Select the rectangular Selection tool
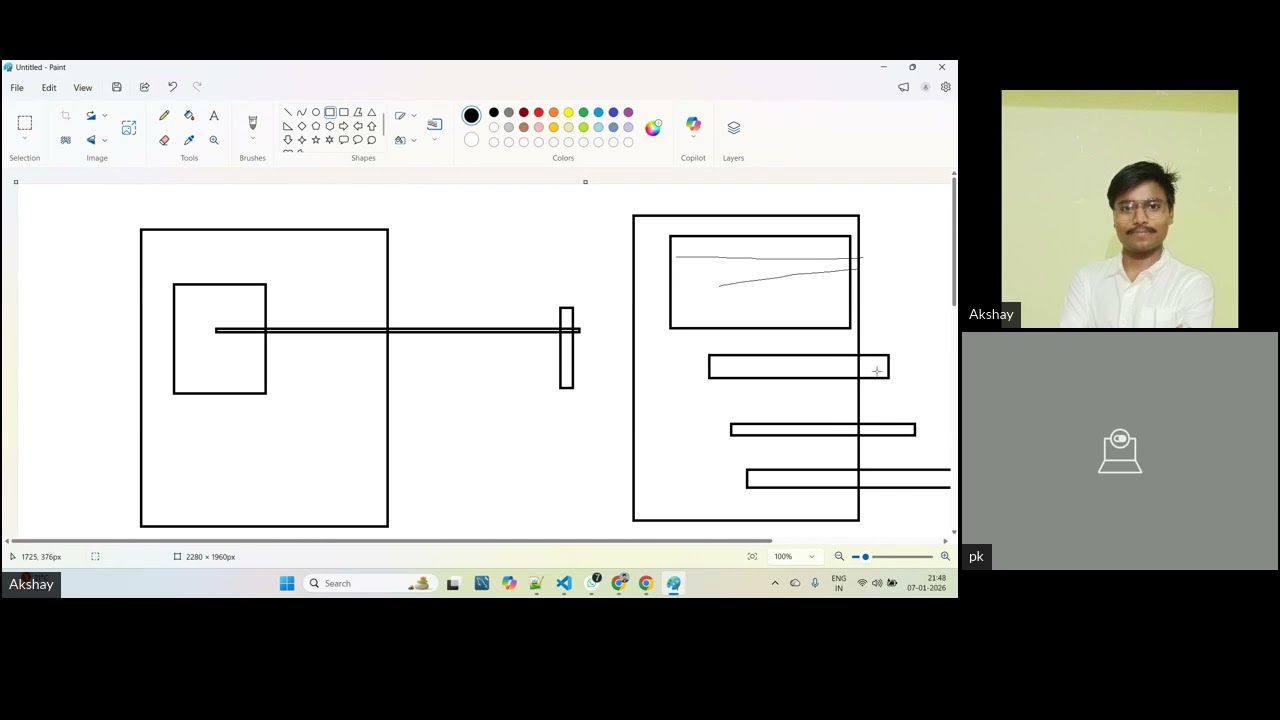The width and height of the screenshot is (1280, 720). pyautogui.click(x=25, y=123)
